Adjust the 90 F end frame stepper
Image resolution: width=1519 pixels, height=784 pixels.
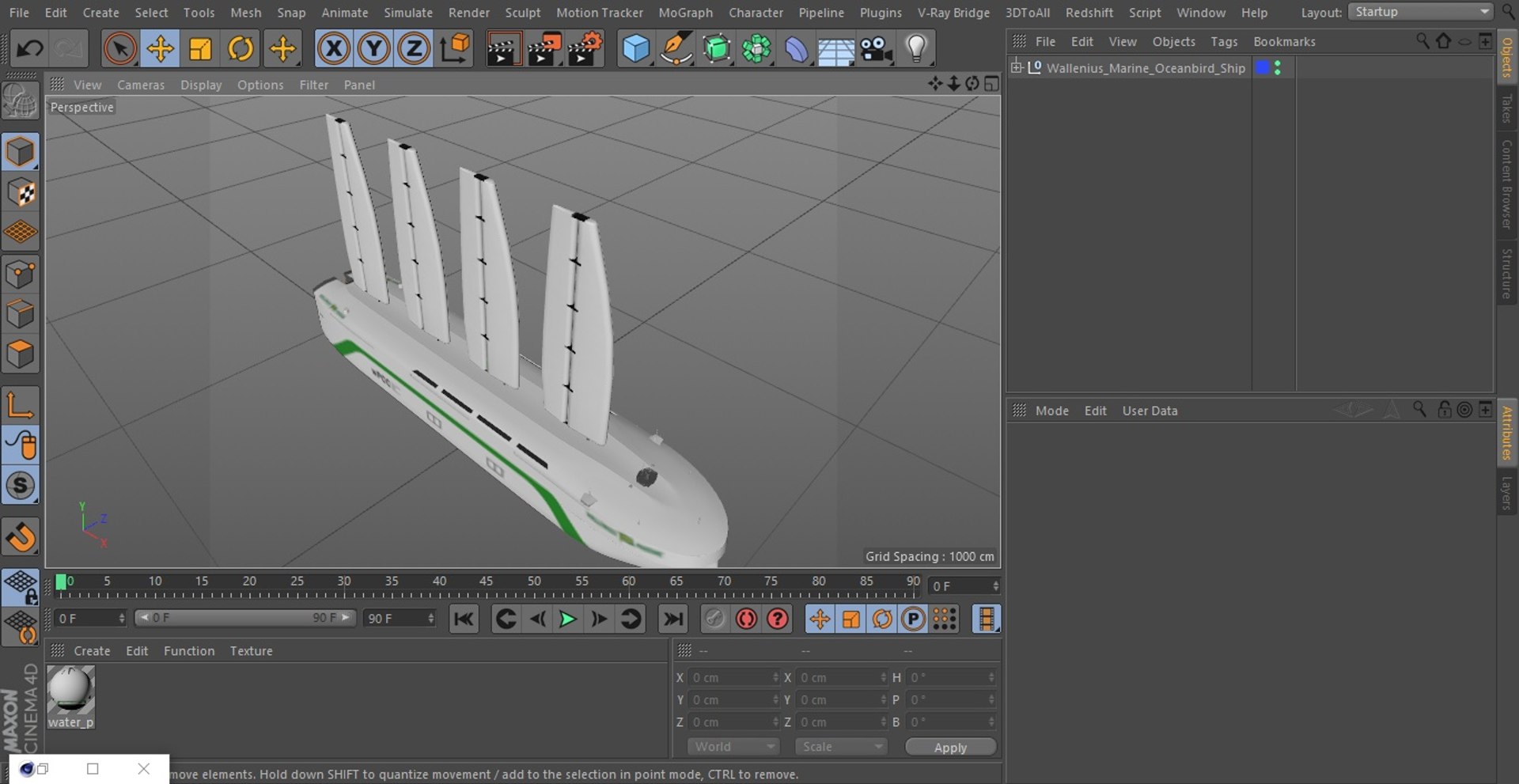431,618
